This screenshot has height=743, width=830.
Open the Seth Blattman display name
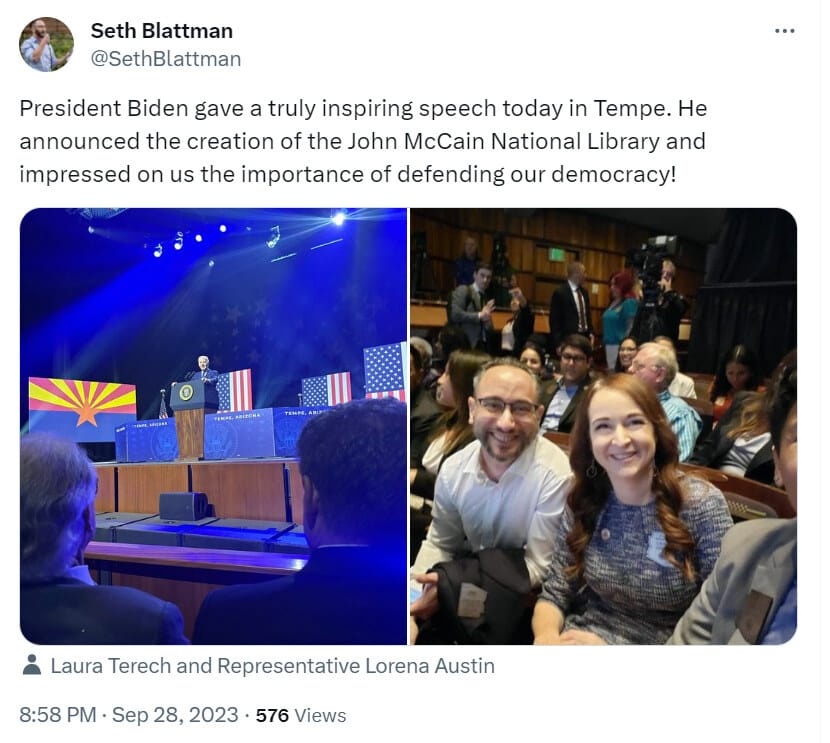point(161,31)
